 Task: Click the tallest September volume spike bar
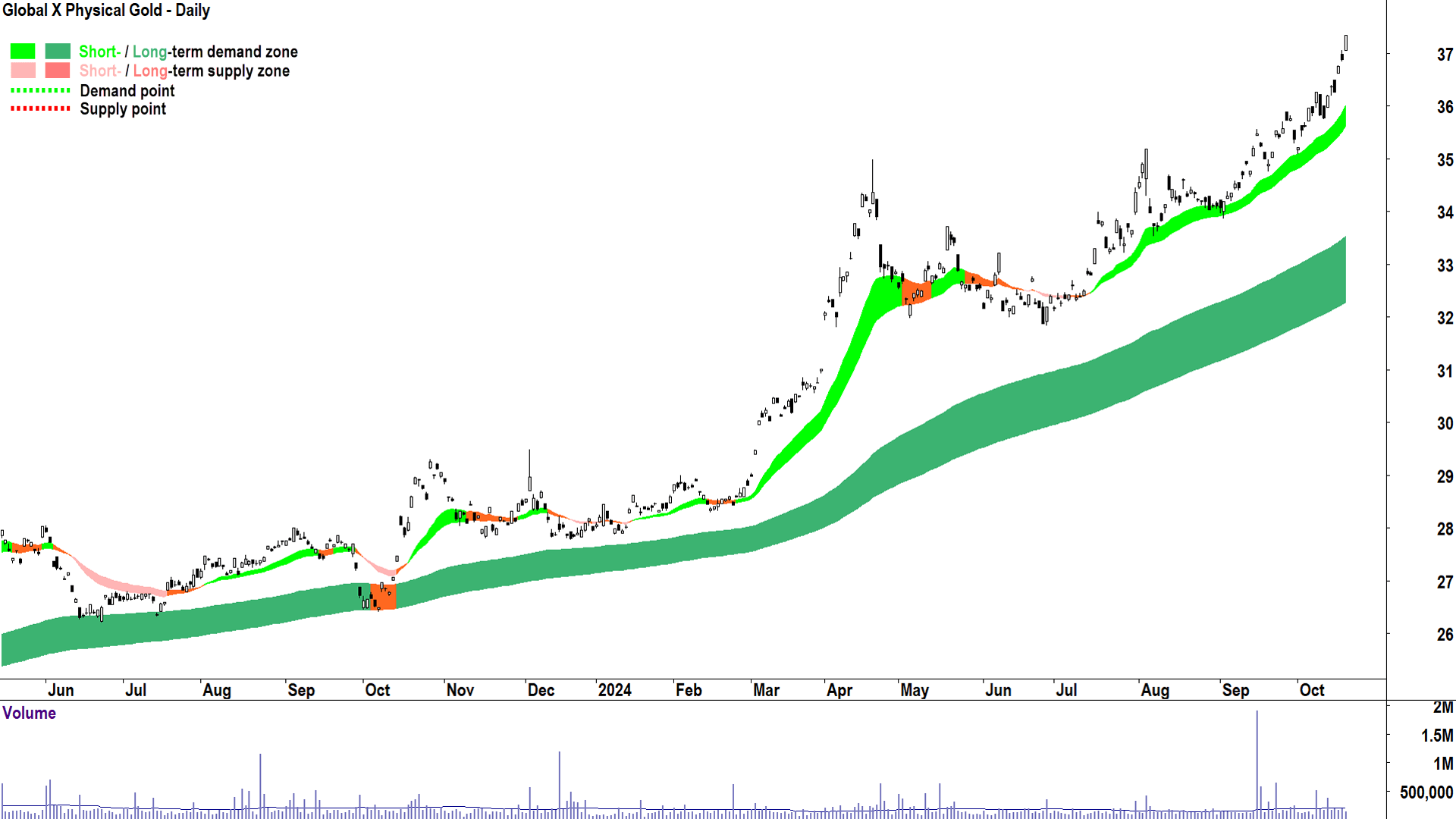[1257, 764]
